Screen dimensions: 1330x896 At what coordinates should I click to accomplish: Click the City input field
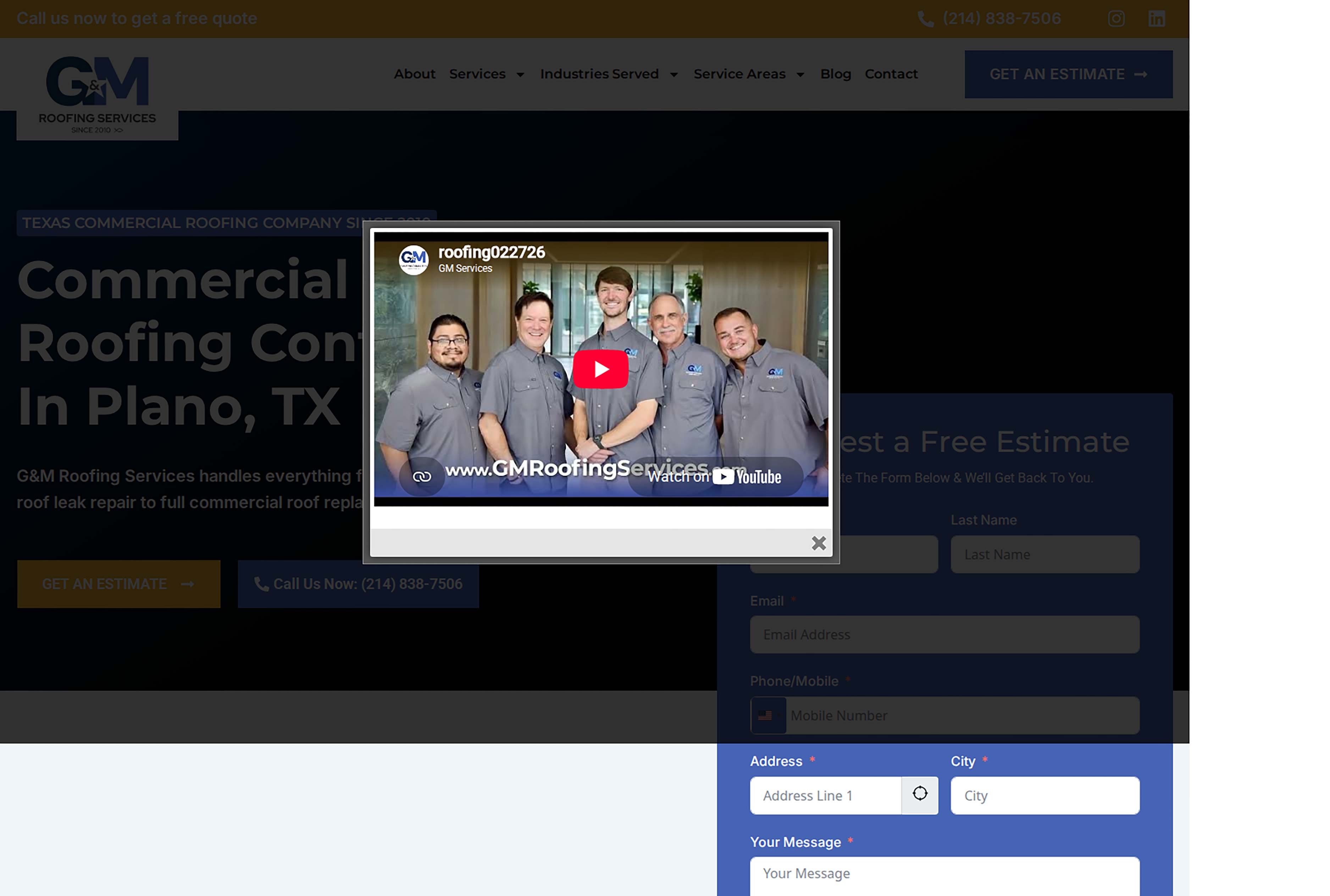pos(1044,795)
